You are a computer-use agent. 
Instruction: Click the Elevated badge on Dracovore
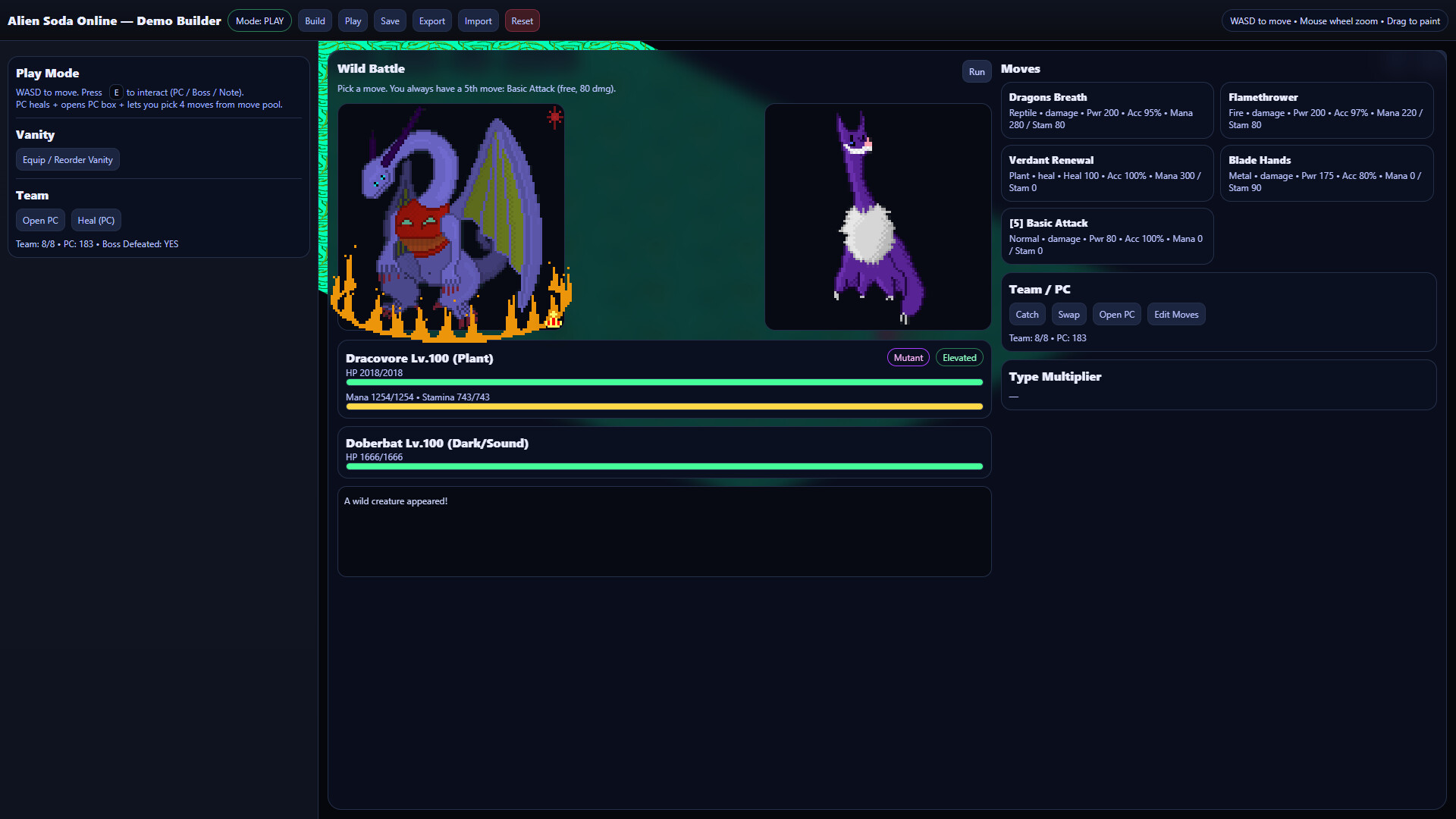959,357
